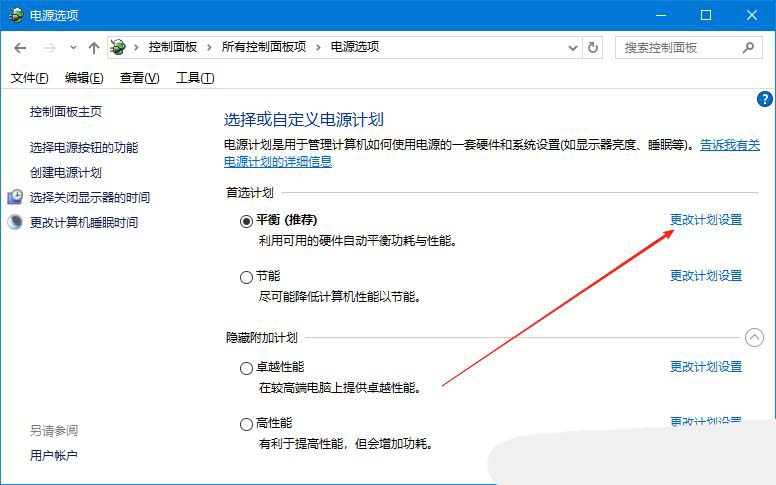The image size is (776, 485).
Task: Expand chevron before 控制面板 breadcrumb
Action: click(x=136, y=48)
